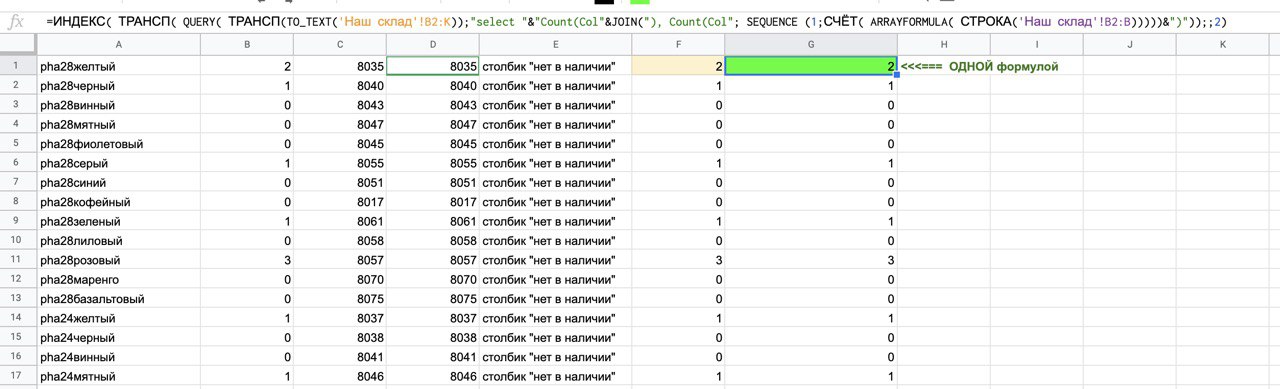Click the green highlighted cell G1
This screenshot has width=1280, height=389.
(x=811, y=66)
